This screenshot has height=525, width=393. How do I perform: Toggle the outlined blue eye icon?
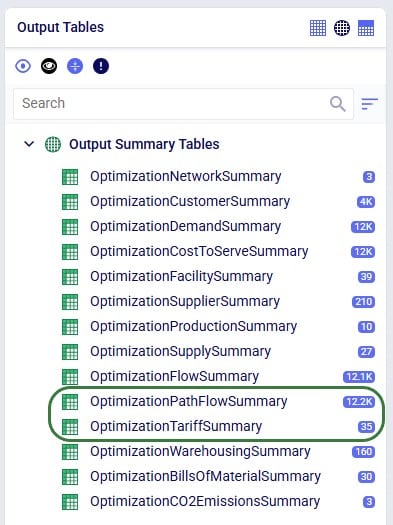(x=23, y=66)
